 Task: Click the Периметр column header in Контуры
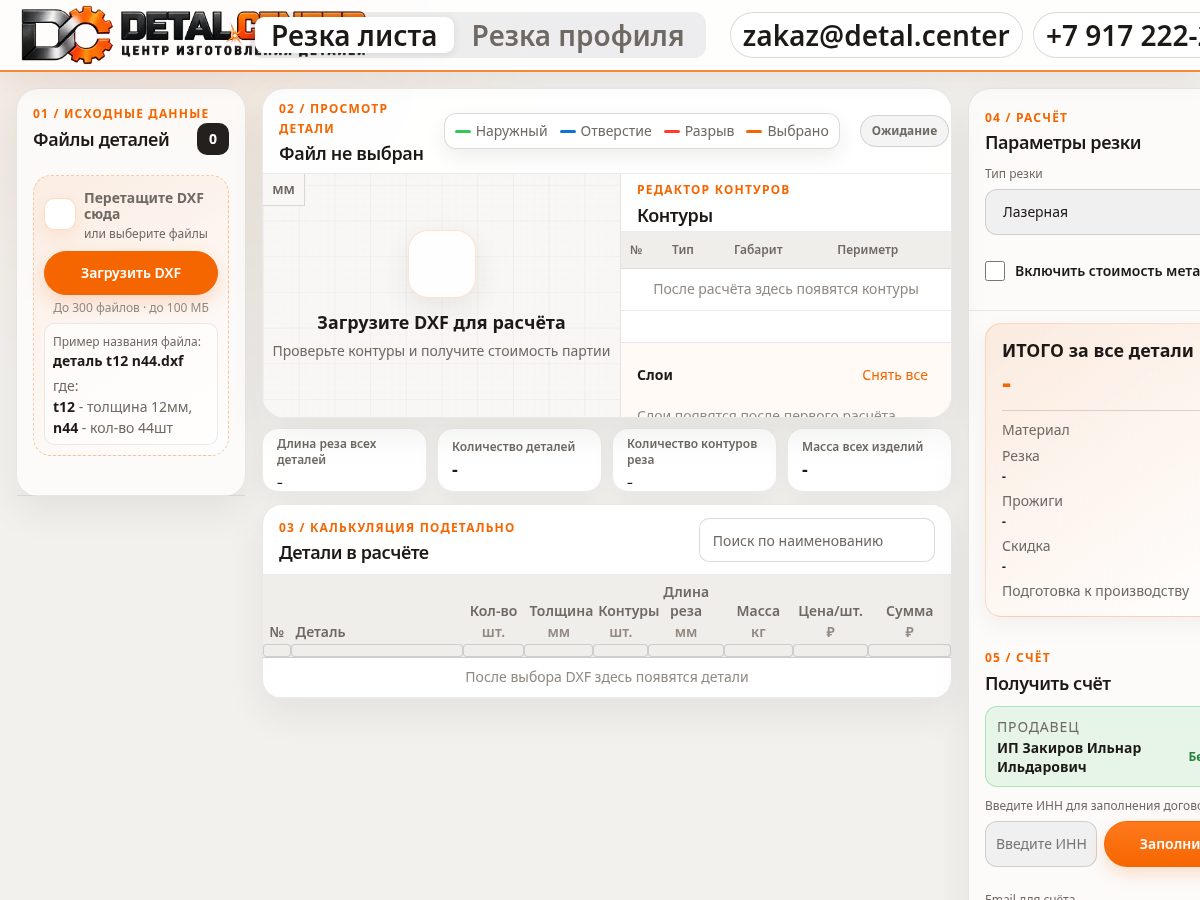[868, 250]
